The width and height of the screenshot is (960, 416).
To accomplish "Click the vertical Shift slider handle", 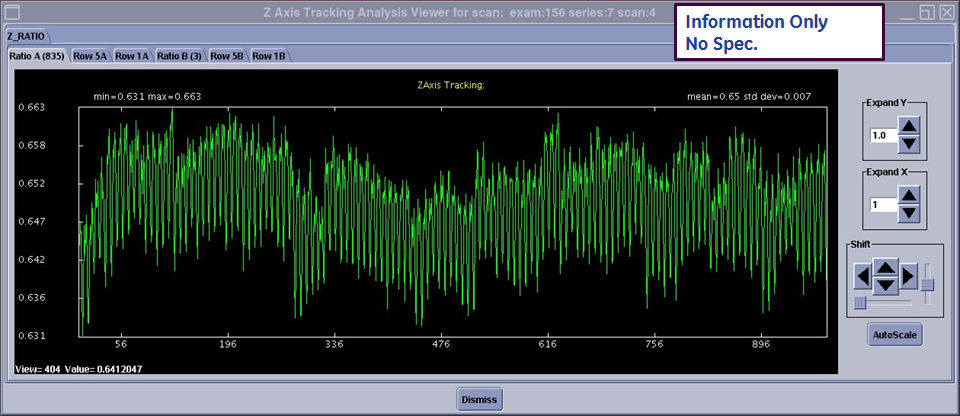I will [x=927, y=286].
